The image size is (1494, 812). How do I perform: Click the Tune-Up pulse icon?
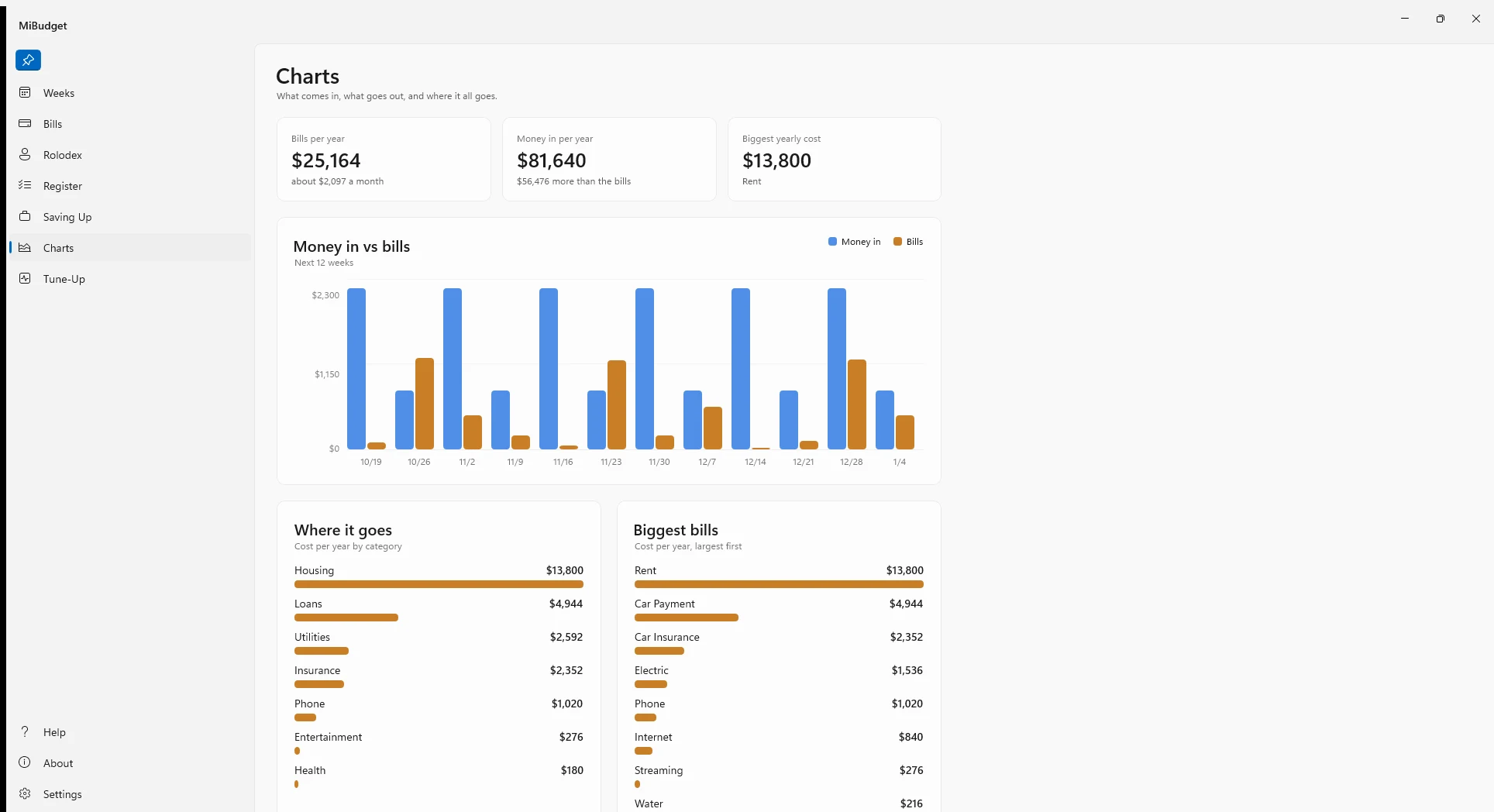coord(25,278)
